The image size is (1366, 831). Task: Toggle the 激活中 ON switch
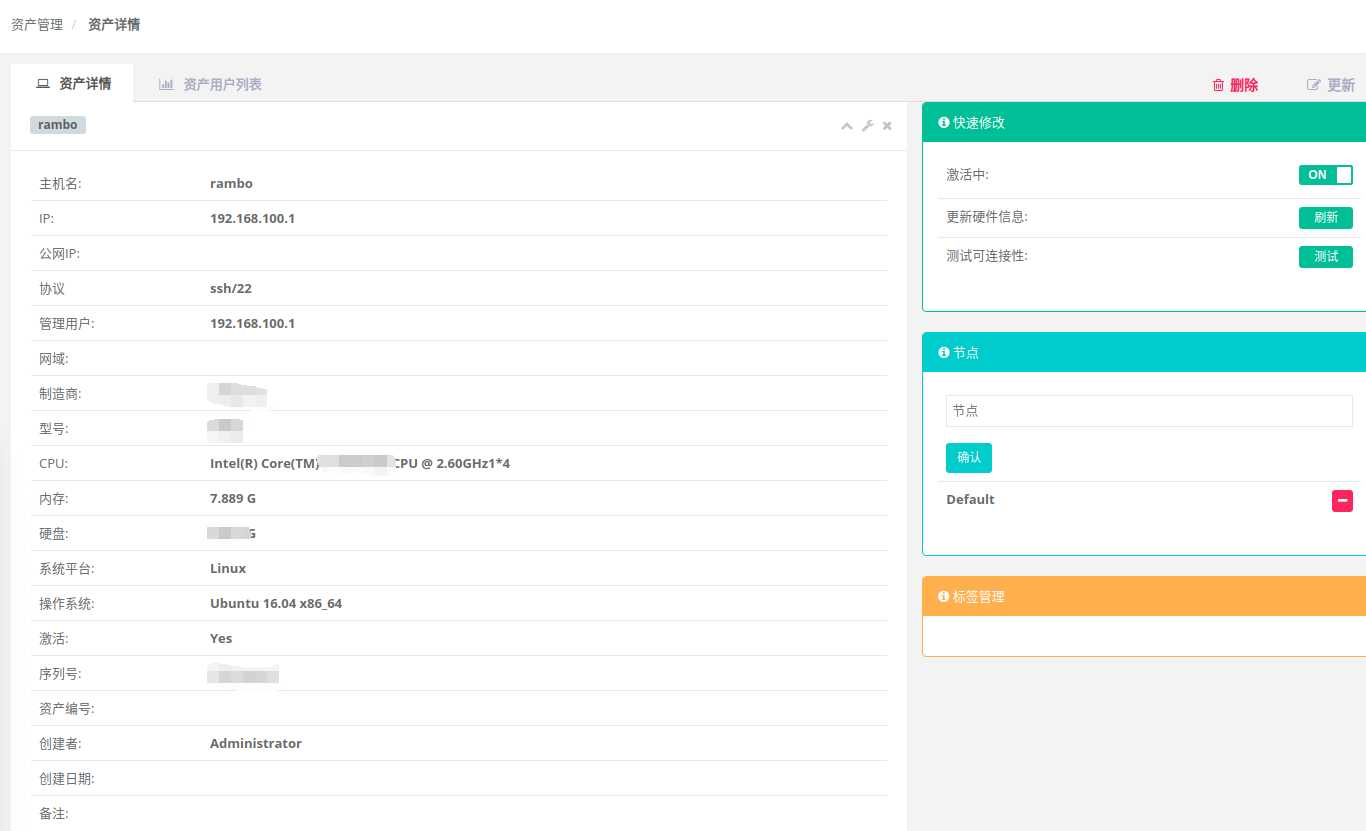(1326, 175)
